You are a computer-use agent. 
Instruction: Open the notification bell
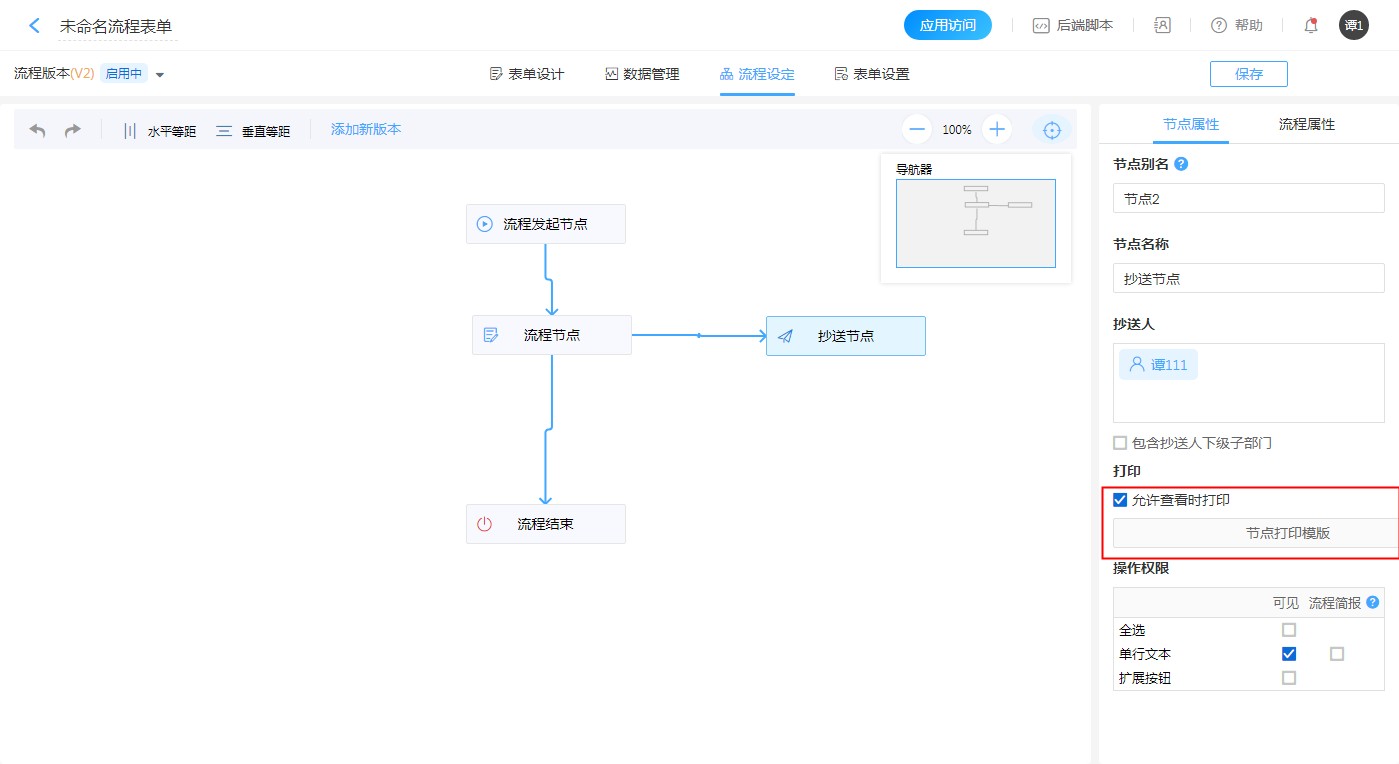pyautogui.click(x=1310, y=26)
